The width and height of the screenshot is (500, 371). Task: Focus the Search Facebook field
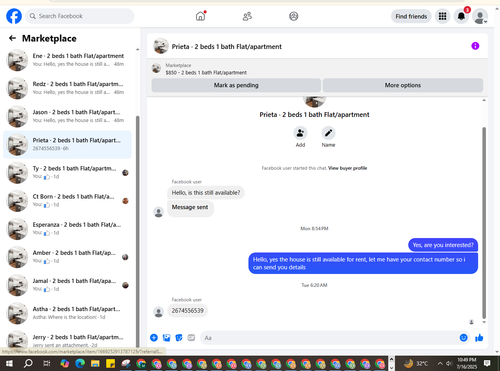tap(80, 16)
